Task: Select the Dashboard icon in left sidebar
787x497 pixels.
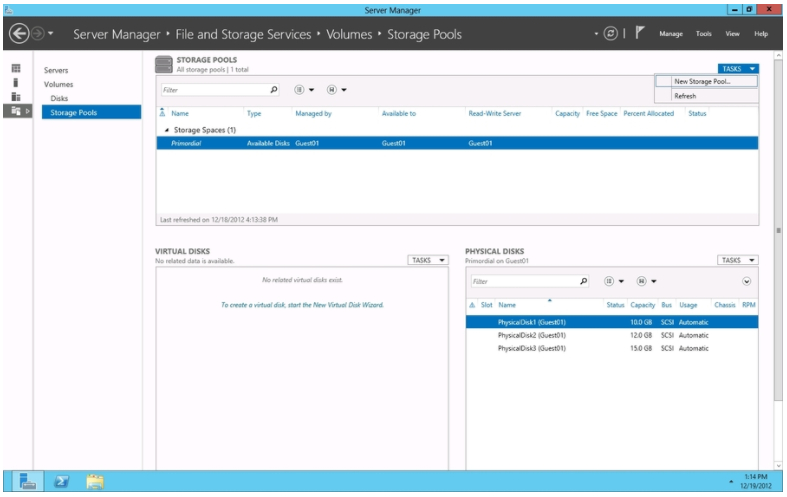Action: coord(16,68)
